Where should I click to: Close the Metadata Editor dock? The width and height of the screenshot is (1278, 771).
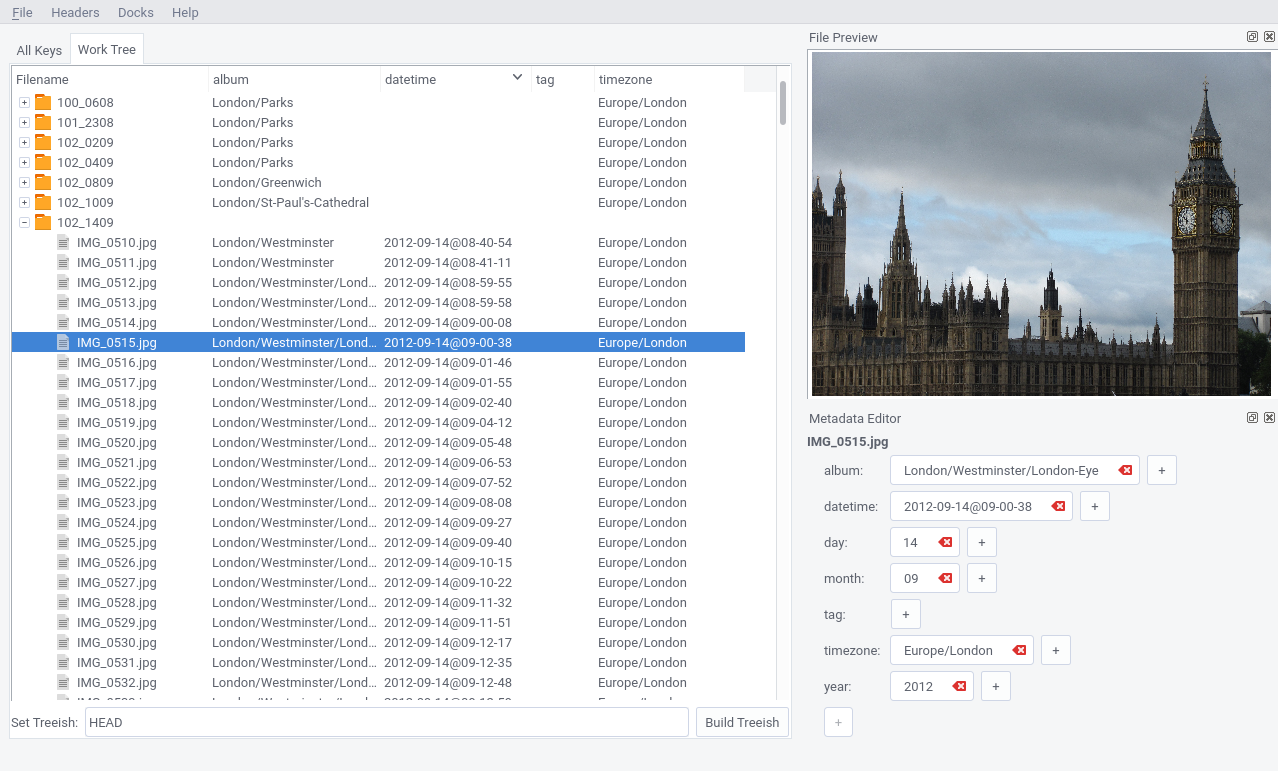[x=1269, y=418]
